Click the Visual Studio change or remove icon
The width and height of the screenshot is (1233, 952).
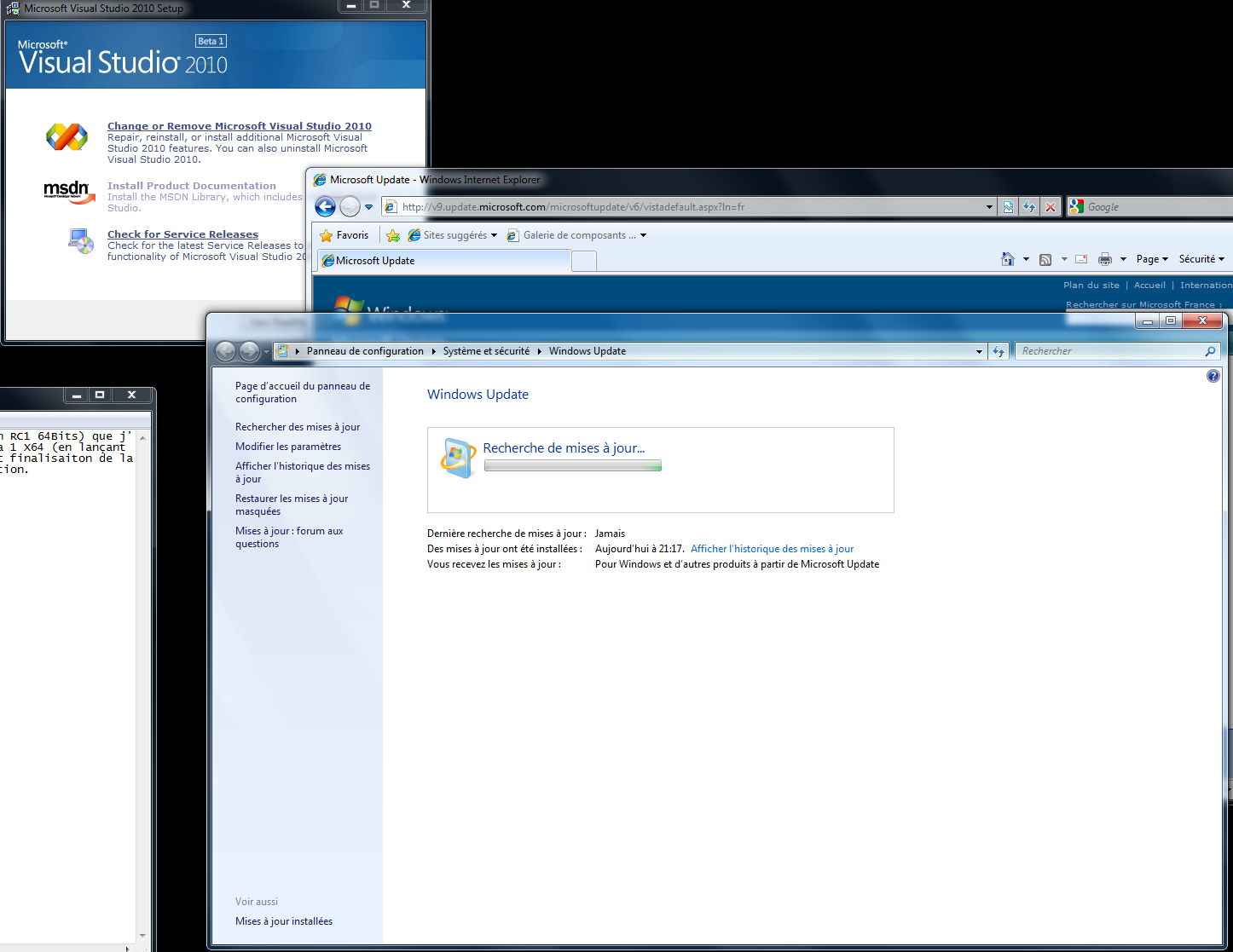(67, 137)
